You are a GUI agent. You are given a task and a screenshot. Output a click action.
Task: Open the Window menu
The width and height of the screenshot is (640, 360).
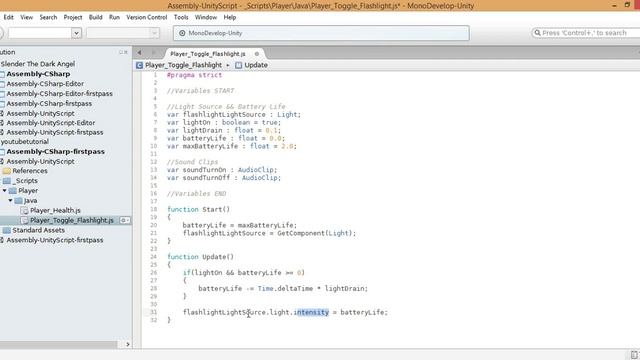206,17
